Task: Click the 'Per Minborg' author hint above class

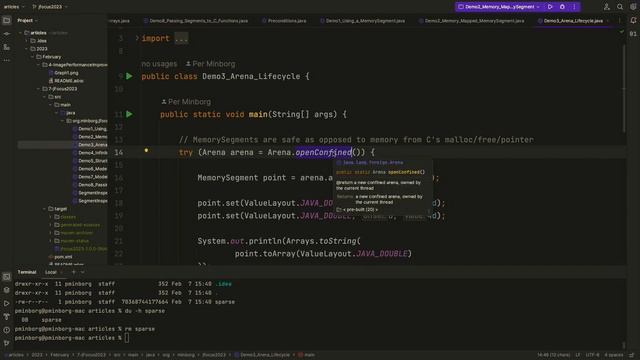Action: pos(210,64)
